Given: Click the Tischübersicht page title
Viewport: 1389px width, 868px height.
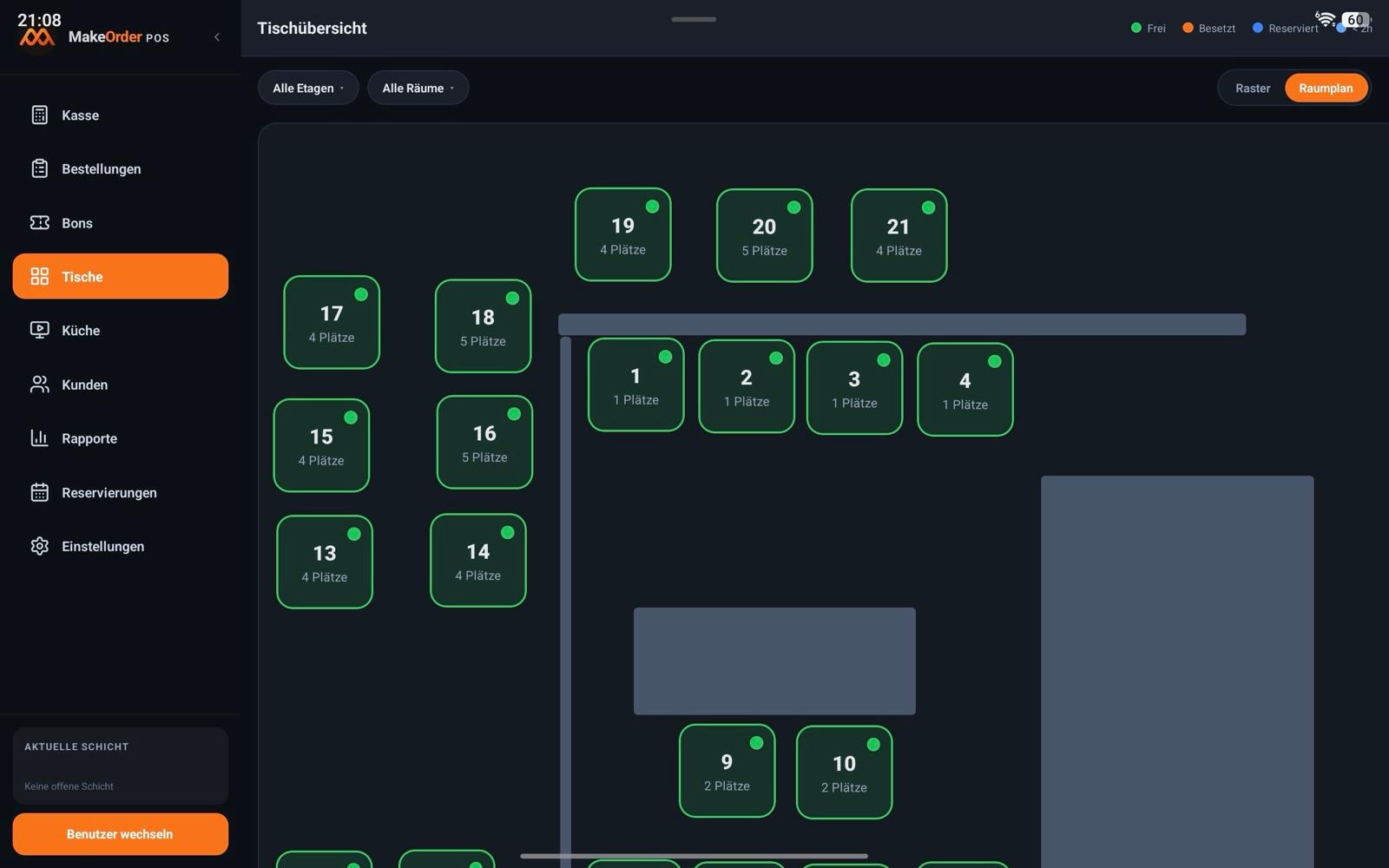Looking at the screenshot, I should (312, 28).
